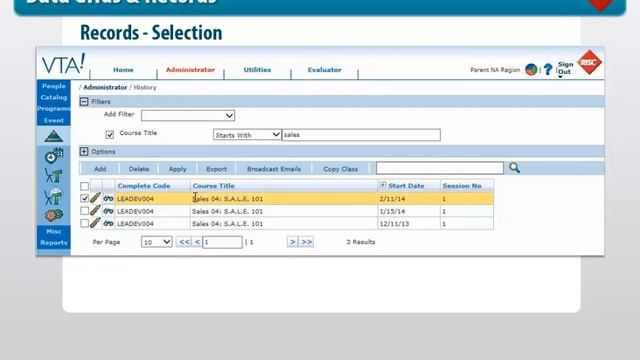Image resolution: width=640 pixels, height=360 pixels.
Task: Sort by the Course Title column header
Action: point(213,186)
